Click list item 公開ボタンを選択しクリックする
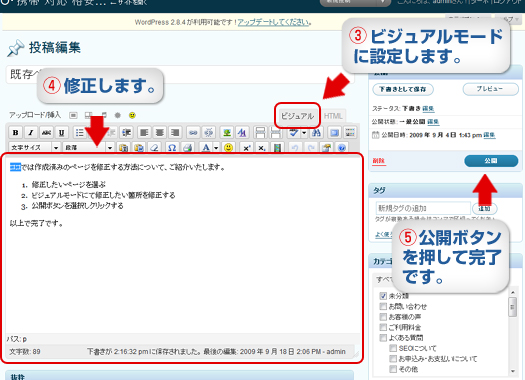This screenshot has height=380, width=525. (x=77, y=206)
